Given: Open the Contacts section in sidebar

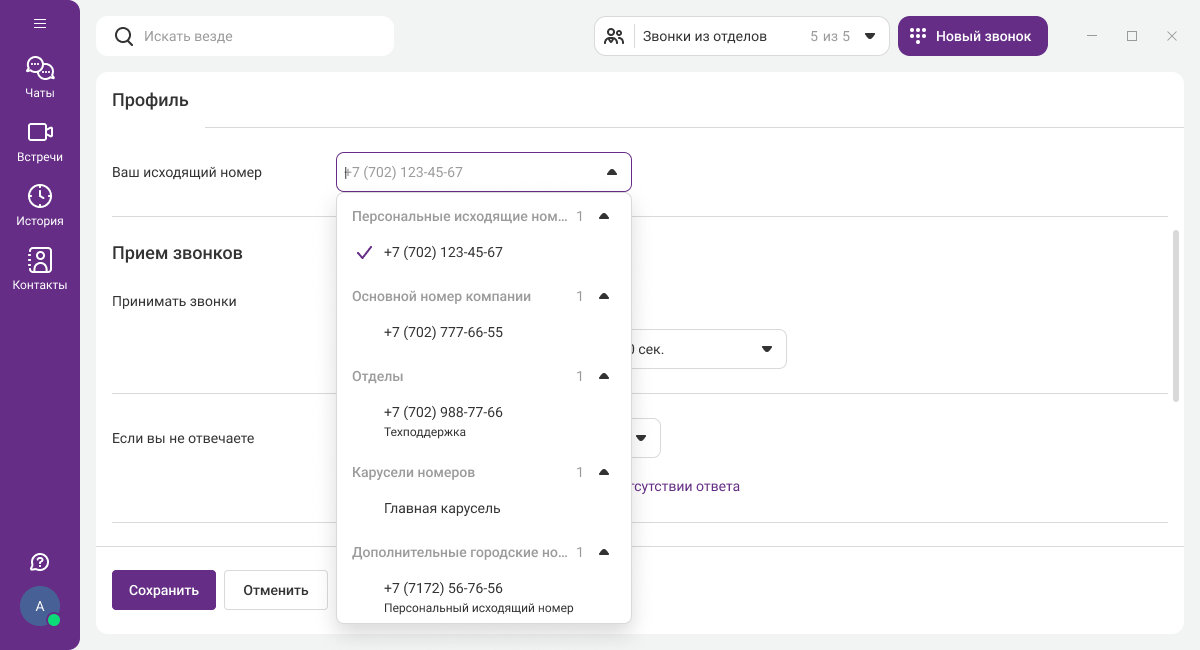Looking at the screenshot, I should click(x=40, y=269).
